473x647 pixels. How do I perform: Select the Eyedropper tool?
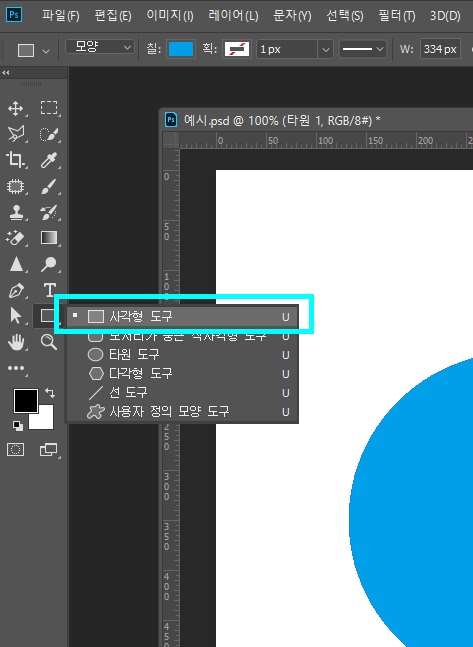pyautogui.click(x=49, y=160)
